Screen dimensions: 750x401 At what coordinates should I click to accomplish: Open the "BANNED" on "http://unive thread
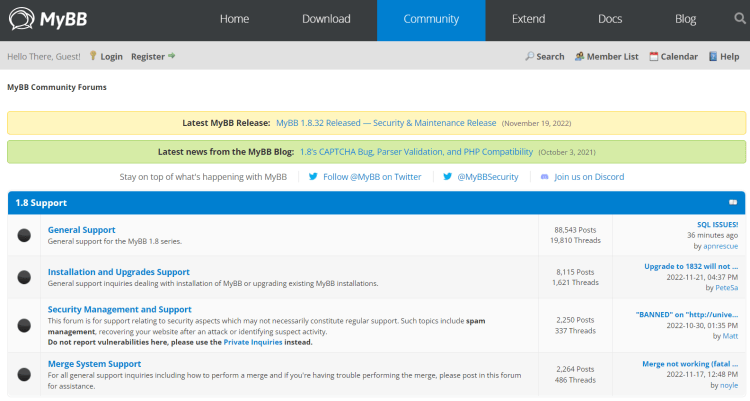[x=687, y=314]
